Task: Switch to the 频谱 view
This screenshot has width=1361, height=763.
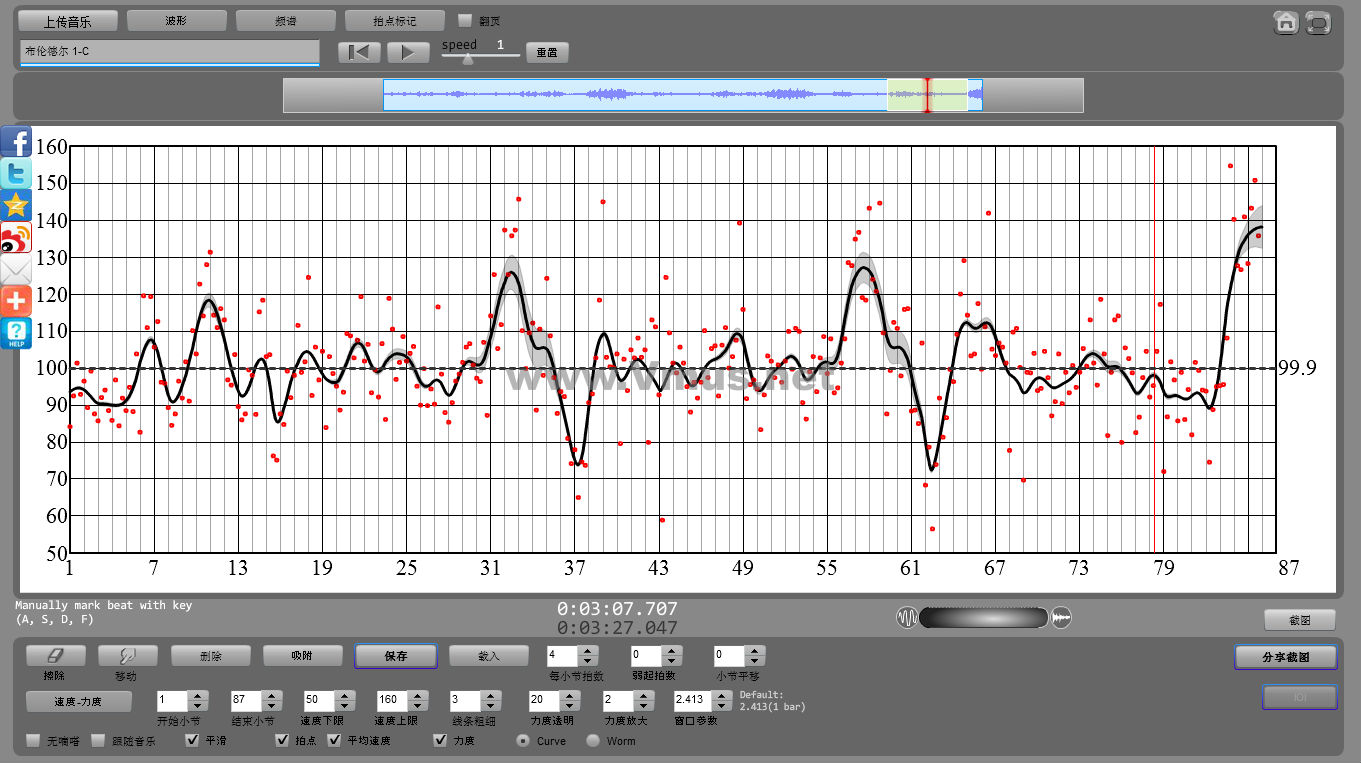Action: coord(285,20)
